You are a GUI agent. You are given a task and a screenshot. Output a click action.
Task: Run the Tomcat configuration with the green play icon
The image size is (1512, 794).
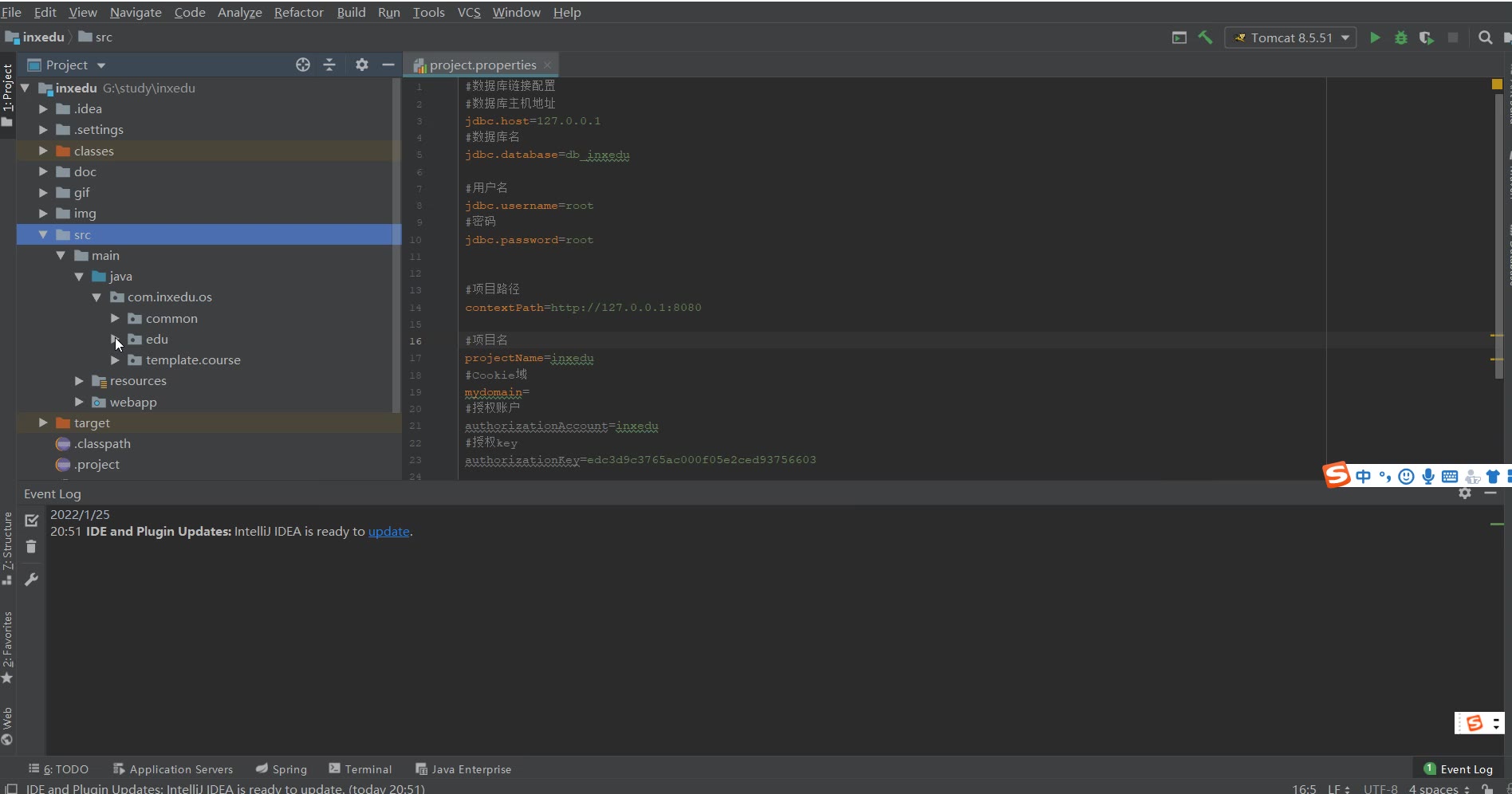1375,37
